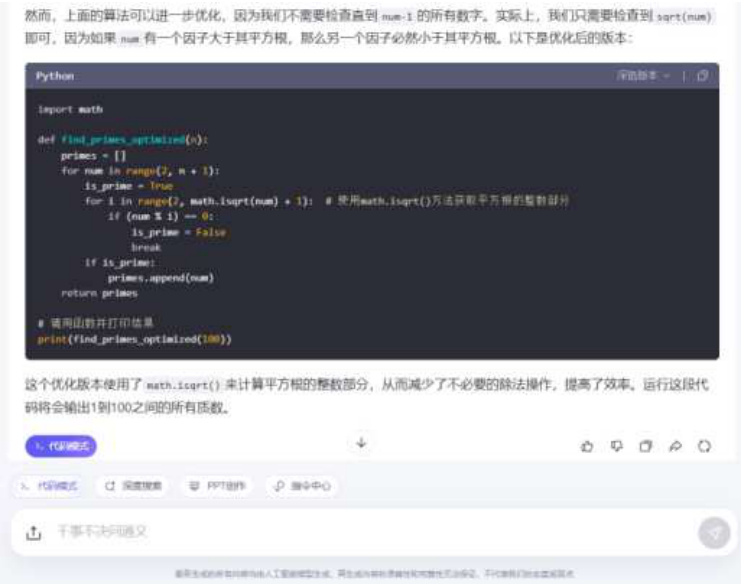This screenshot has width=744, height=585.
Task: Open the 指令中心 command center
Action: pos(302,486)
